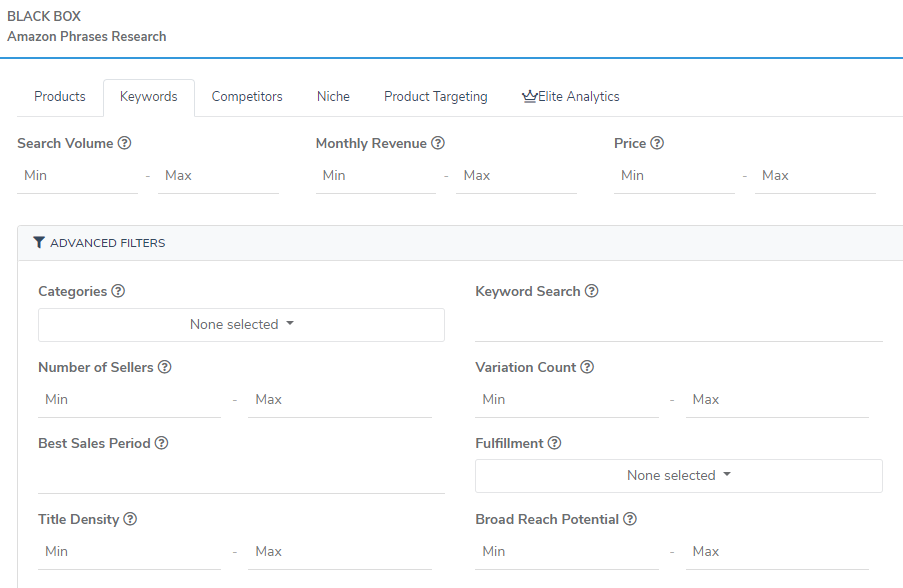This screenshot has width=903, height=588.
Task: Click the Categories help icon
Action: [118, 291]
